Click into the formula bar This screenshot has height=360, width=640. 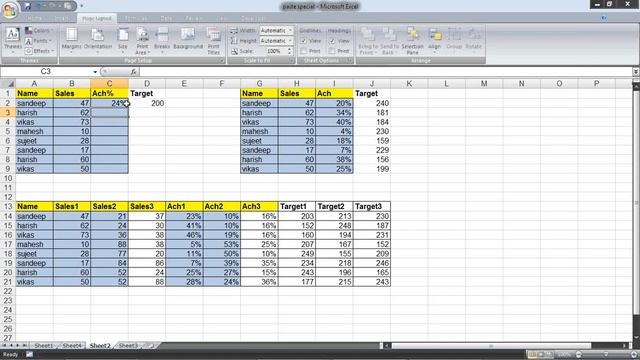(x=386, y=72)
